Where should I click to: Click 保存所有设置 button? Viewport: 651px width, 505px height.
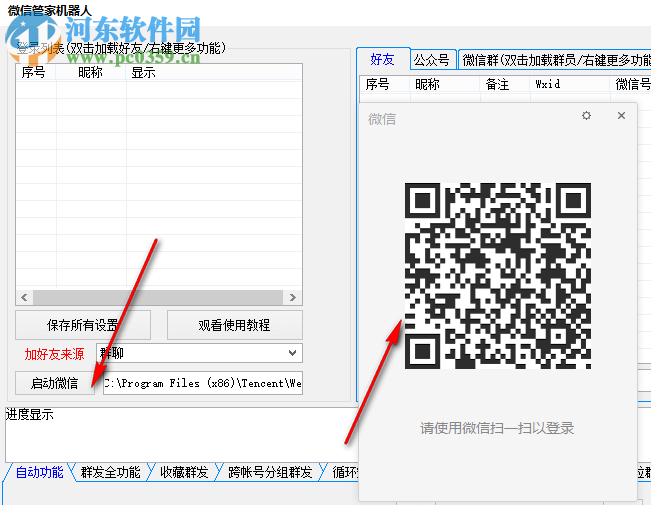click(83, 325)
